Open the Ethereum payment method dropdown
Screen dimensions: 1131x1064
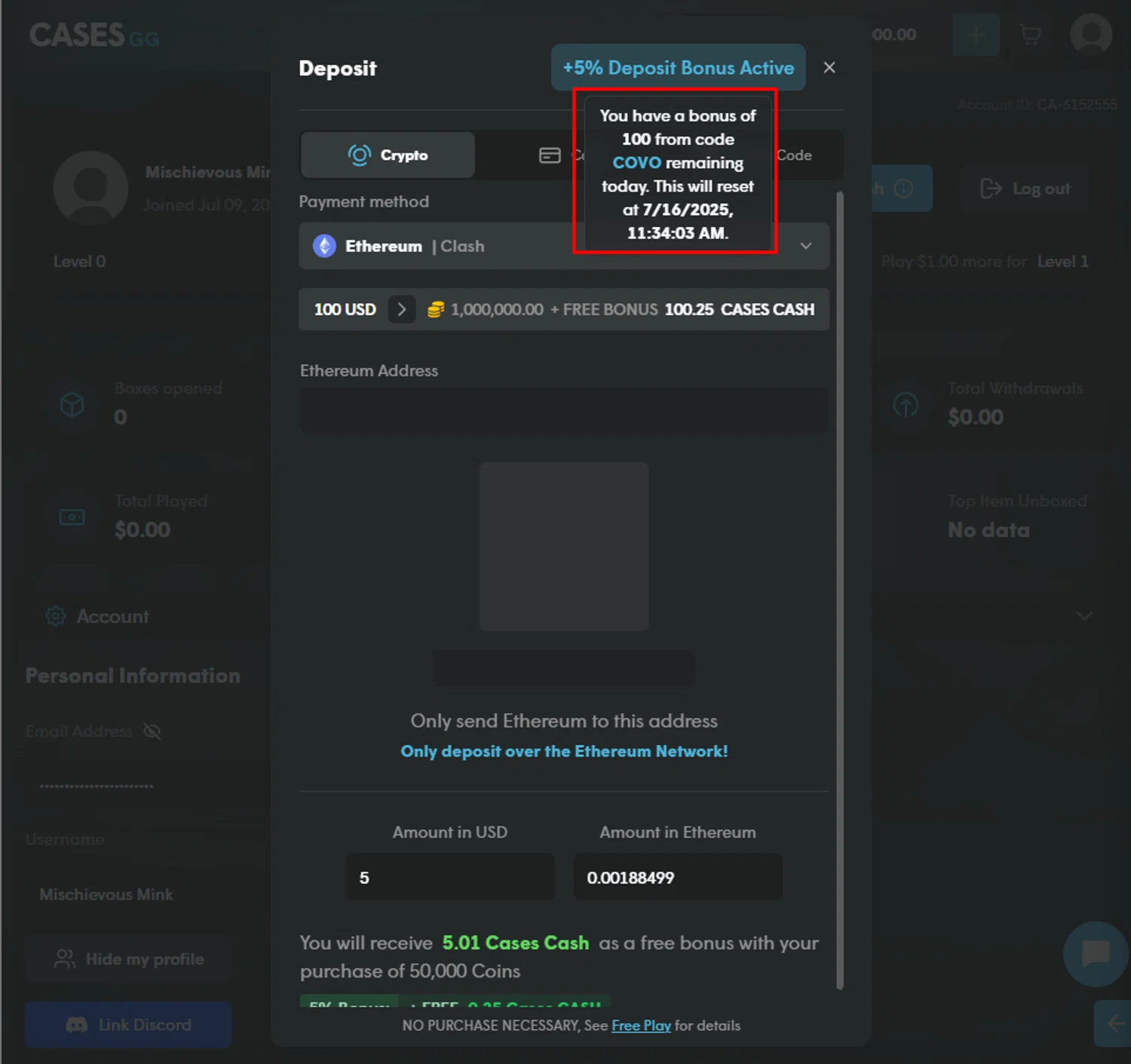coord(564,246)
